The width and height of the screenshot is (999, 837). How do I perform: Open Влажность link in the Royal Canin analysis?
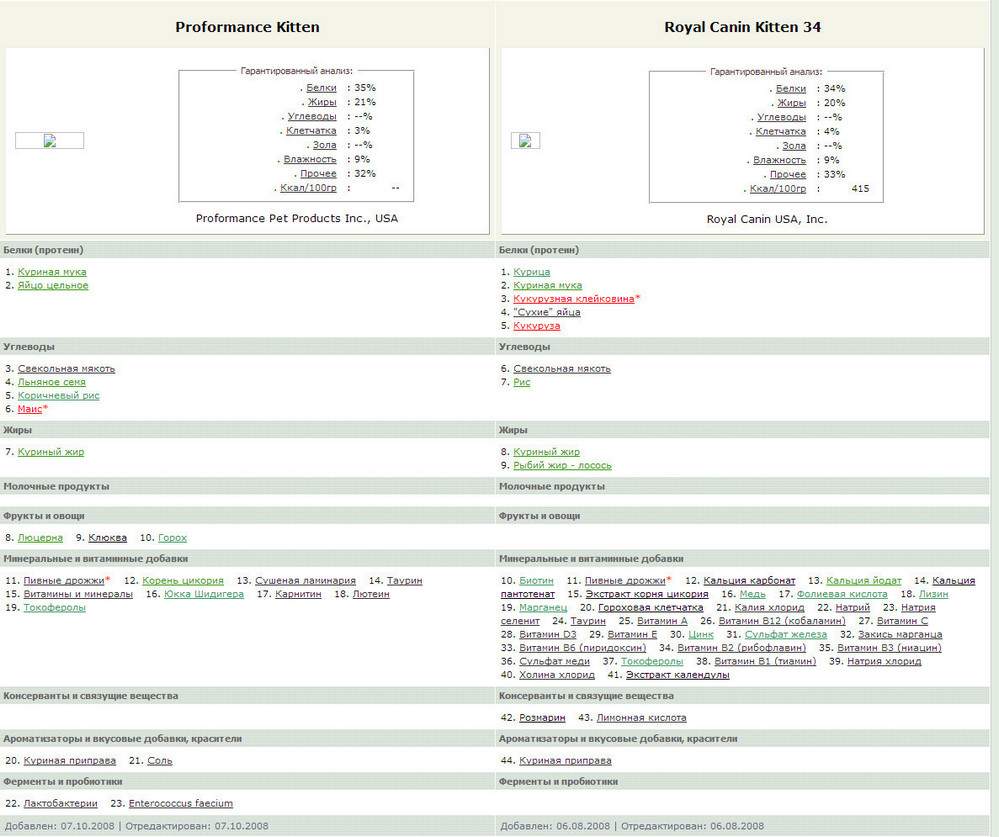pyautogui.click(x=779, y=160)
